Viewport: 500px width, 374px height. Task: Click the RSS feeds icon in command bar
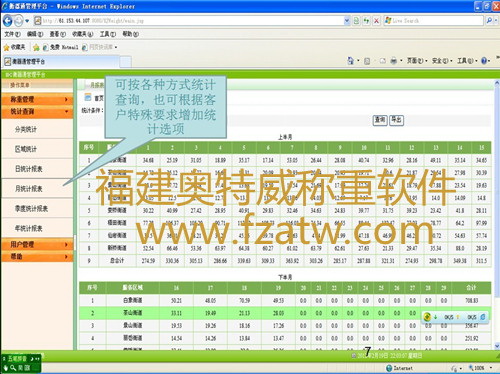click(x=367, y=61)
